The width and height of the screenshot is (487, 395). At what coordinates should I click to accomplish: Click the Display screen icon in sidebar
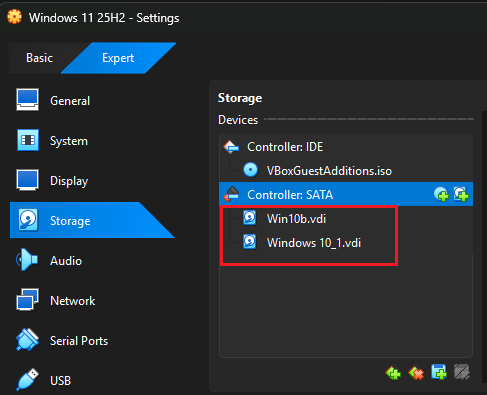click(x=27, y=180)
